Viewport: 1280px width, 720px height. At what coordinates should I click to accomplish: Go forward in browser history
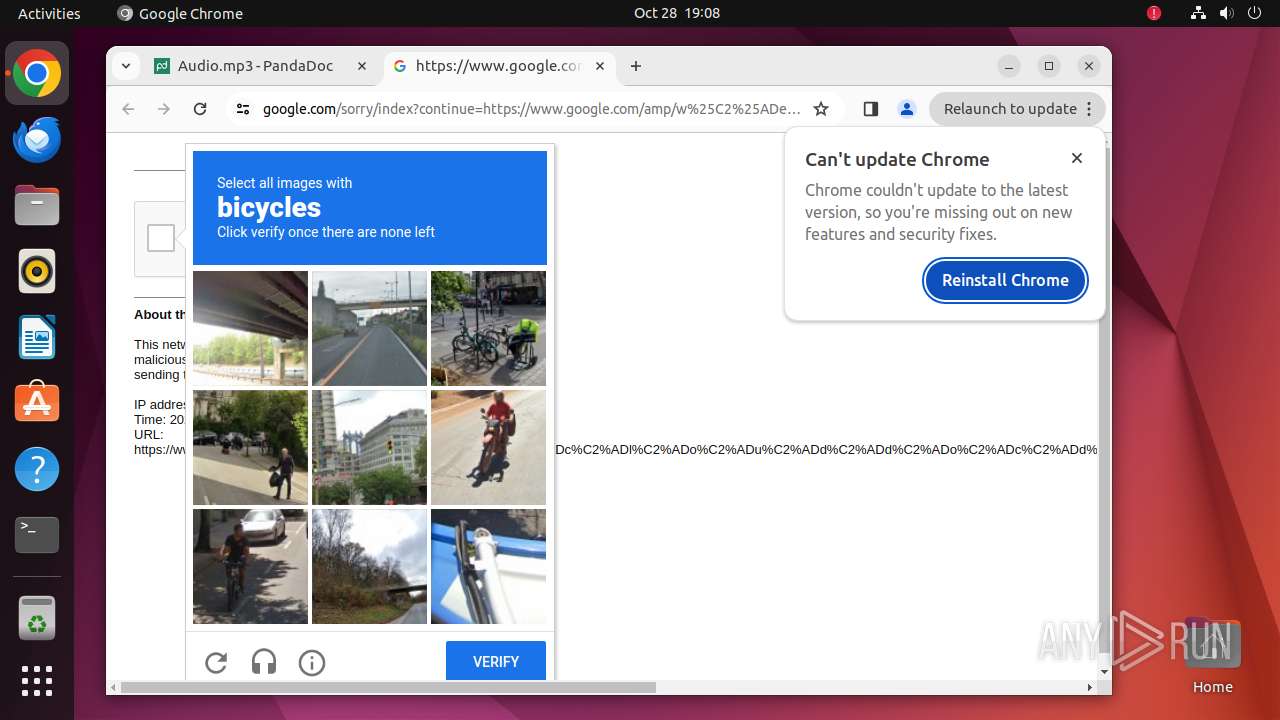tap(164, 109)
